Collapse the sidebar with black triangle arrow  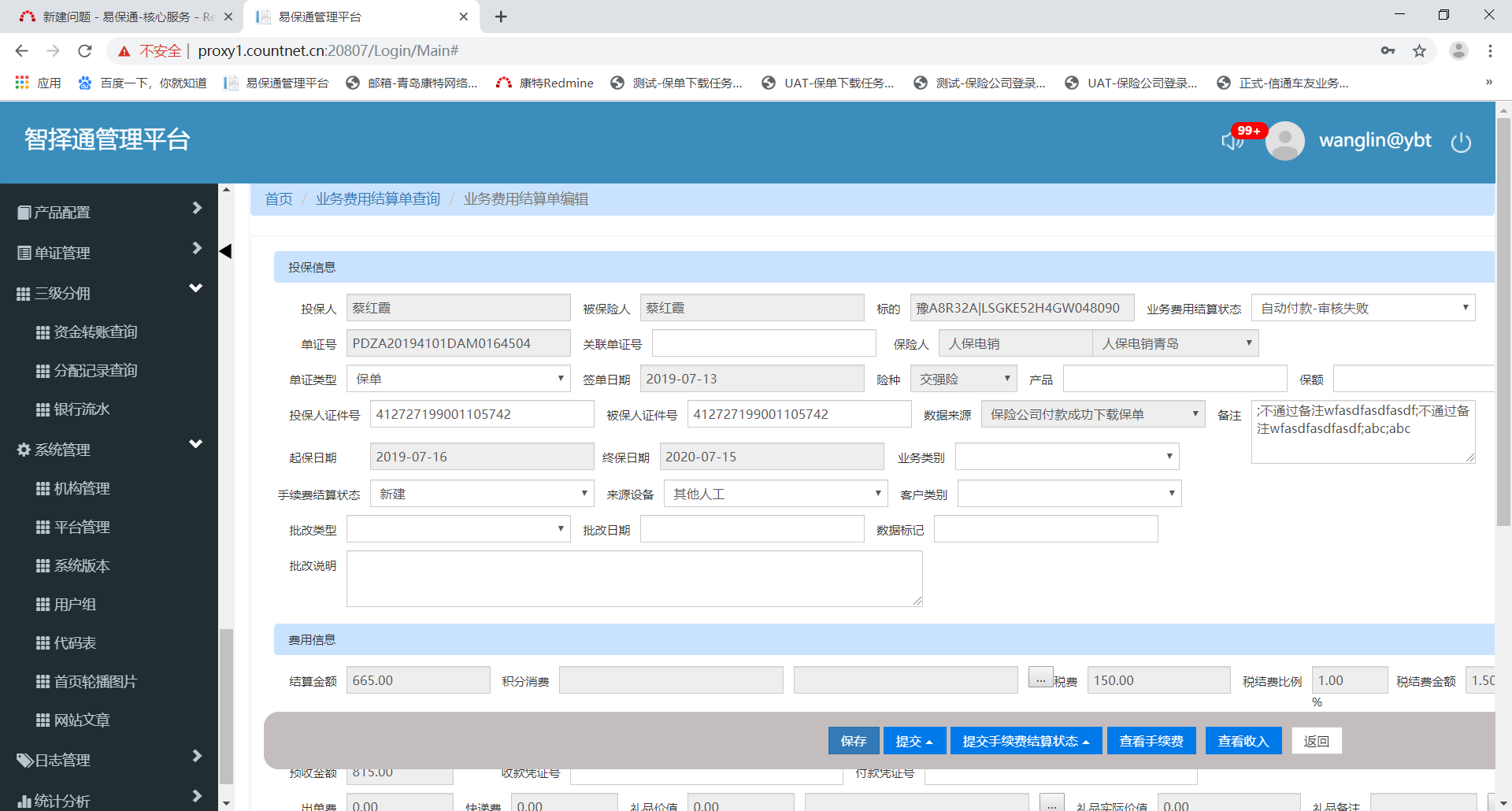(225, 251)
